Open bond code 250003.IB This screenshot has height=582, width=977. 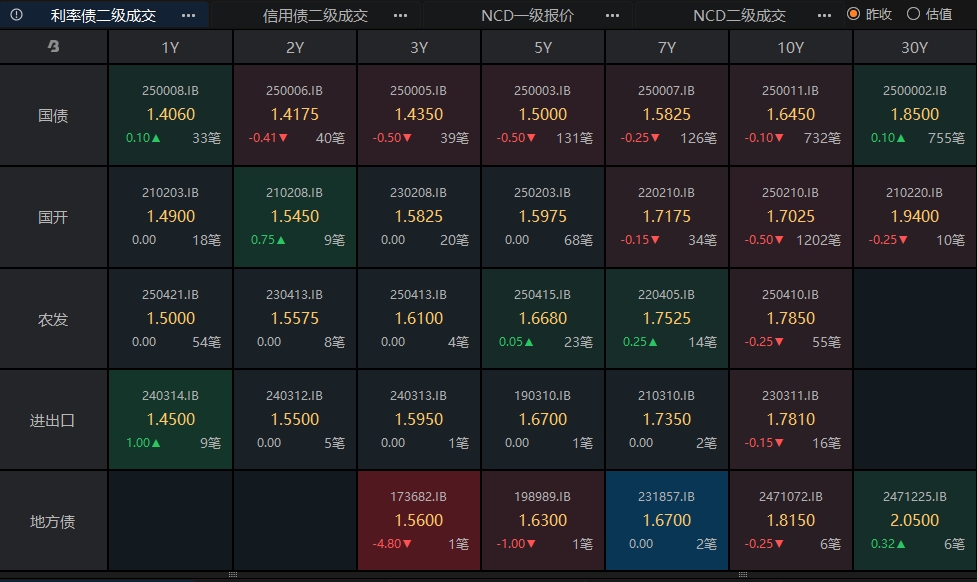pyautogui.click(x=542, y=90)
